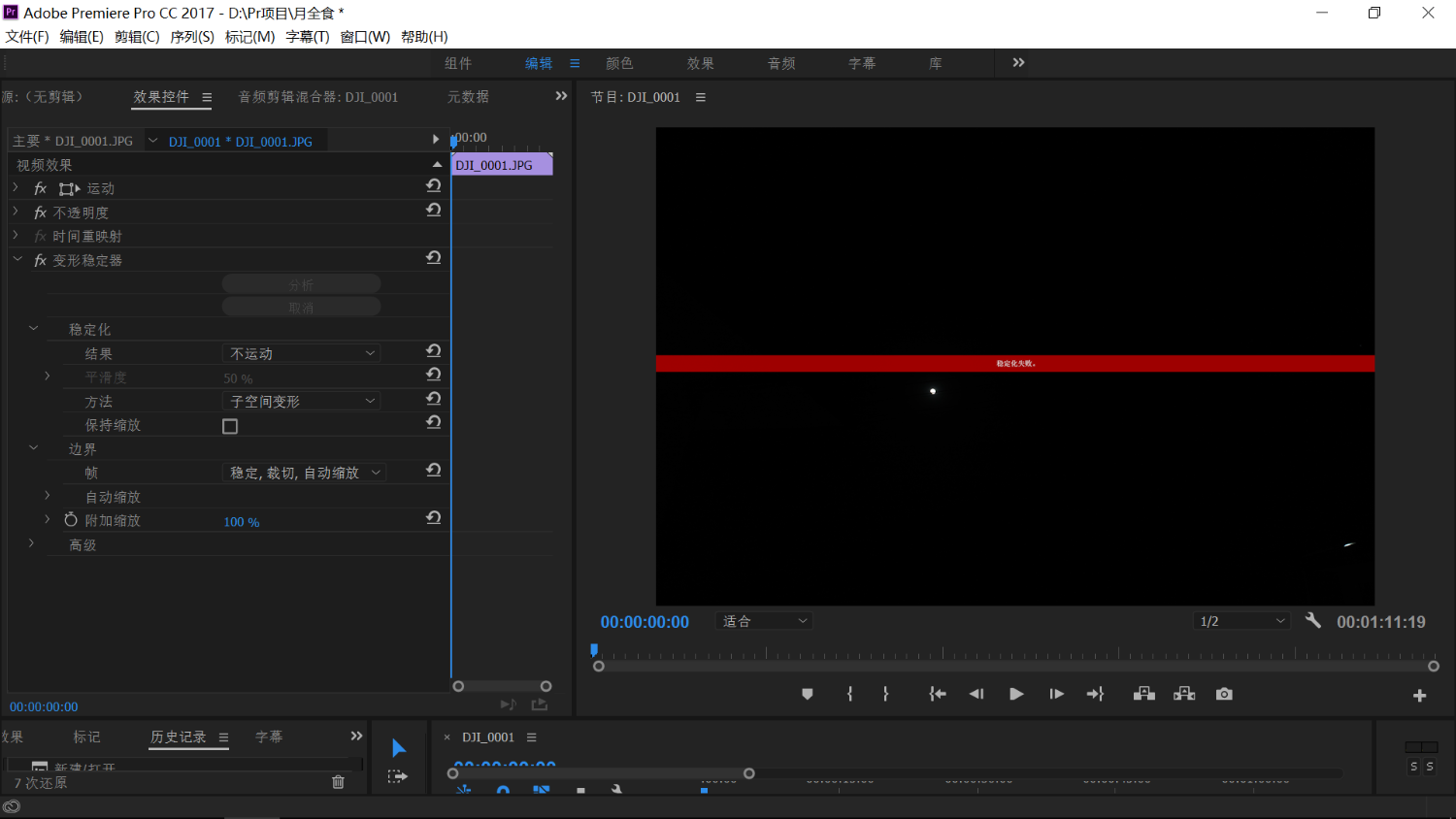Go to In point in Program monitor

pos(937,694)
